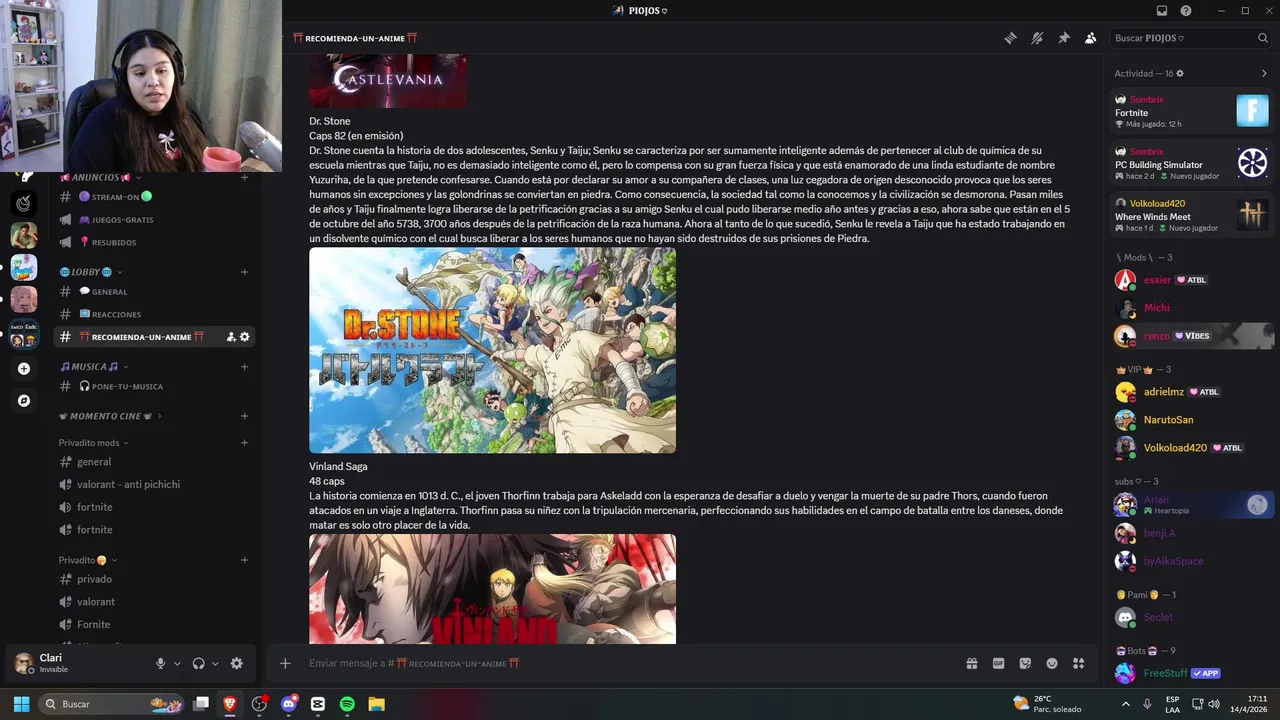
Task: Switch to the reacciones channel
Action: [x=155, y=314]
